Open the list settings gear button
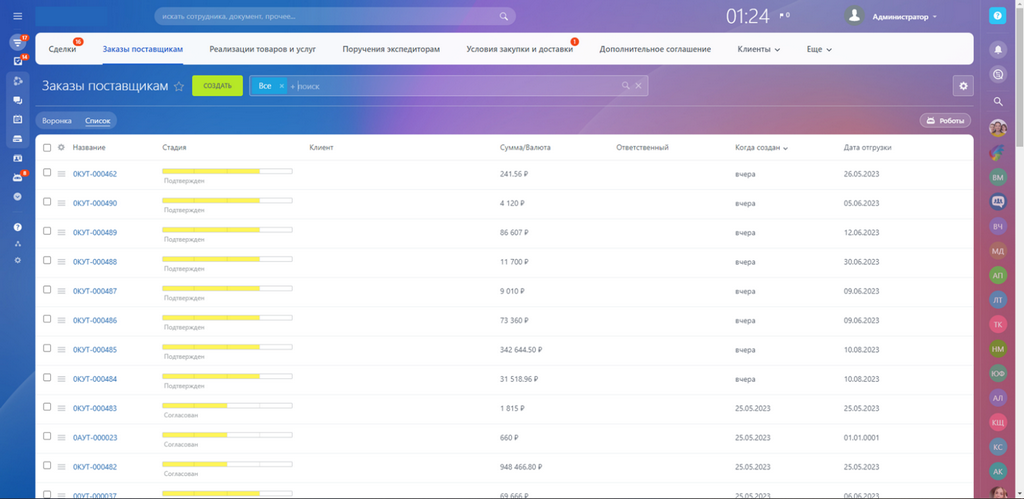Viewport: 1024px width, 499px height. [963, 86]
